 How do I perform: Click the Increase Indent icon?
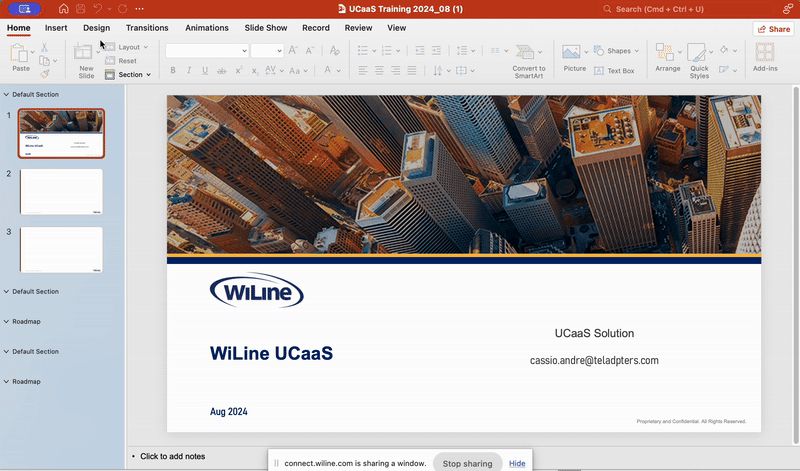click(436, 50)
